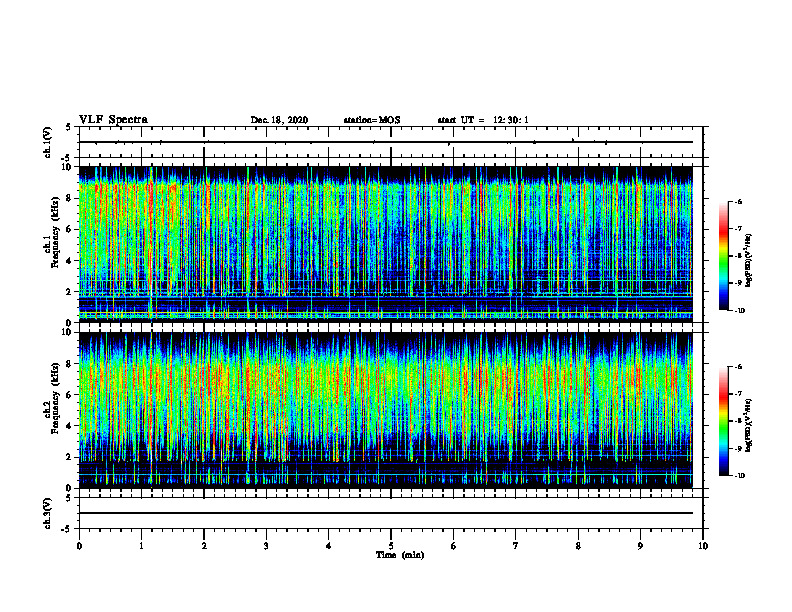Click the "-7" value on ch.2 color bar
Viewport: 792px width, 612px height.
click(739, 394)
